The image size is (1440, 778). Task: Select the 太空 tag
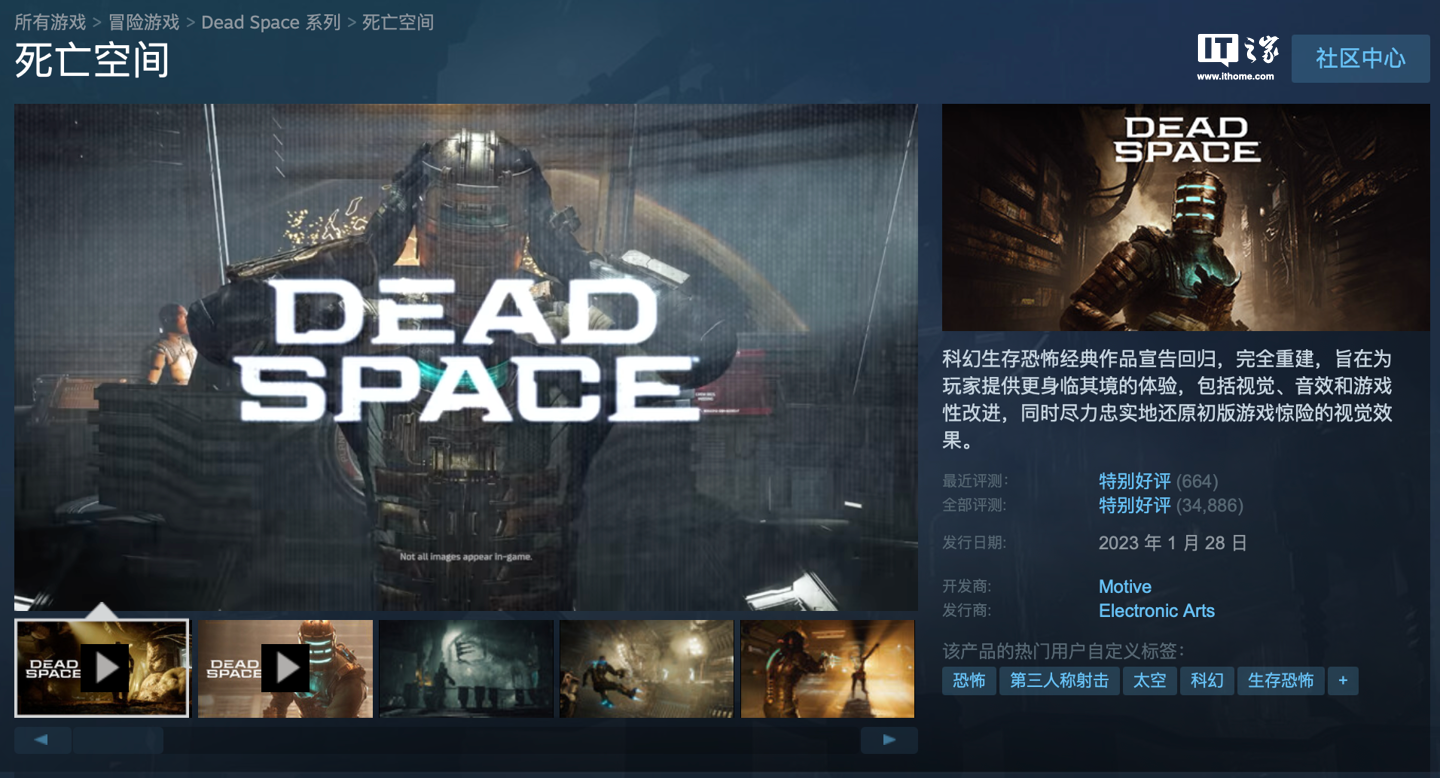(x=1149, y=681)
